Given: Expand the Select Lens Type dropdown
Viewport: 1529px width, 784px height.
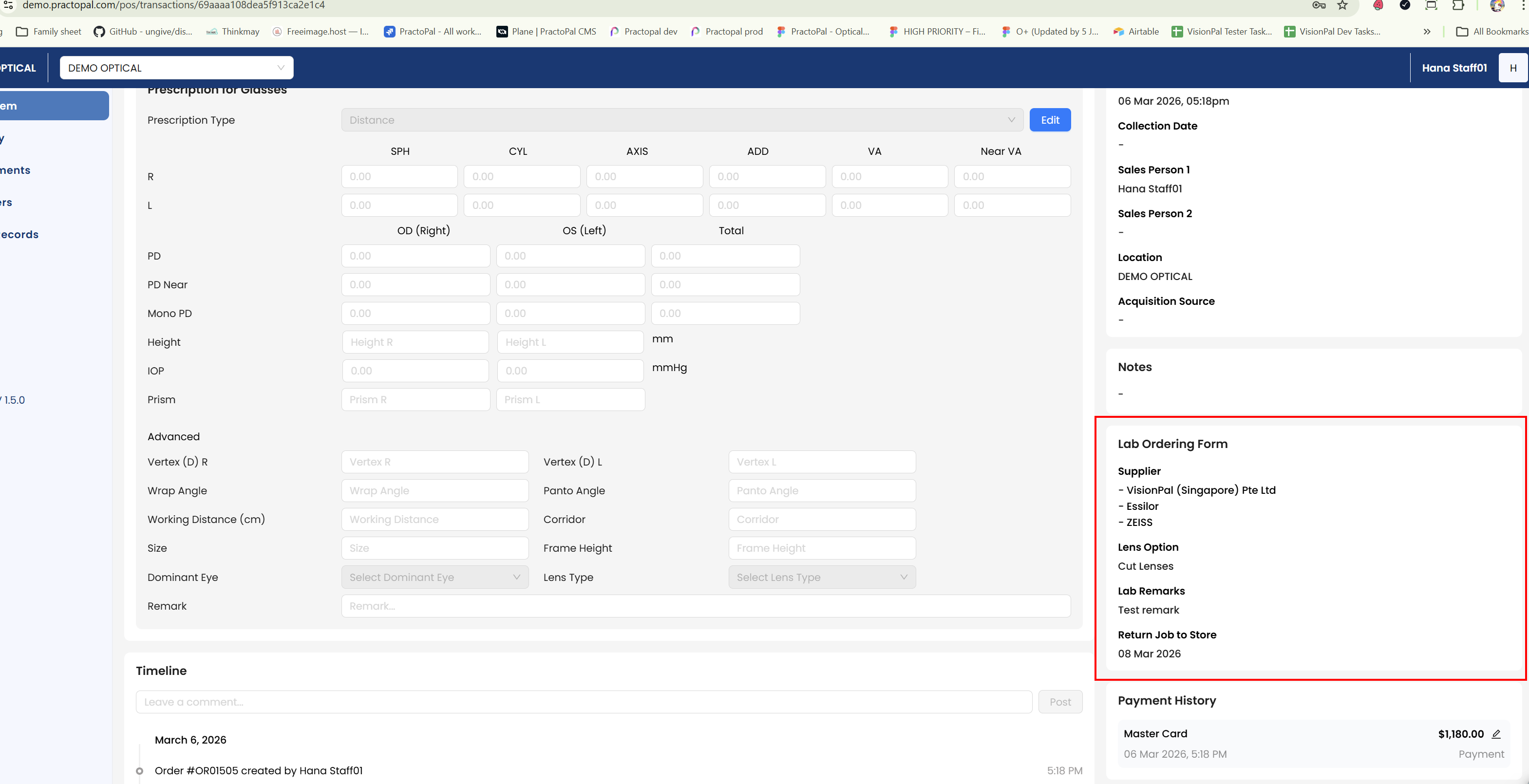Looking at the screenshot, I should click(x=821, y=577).
